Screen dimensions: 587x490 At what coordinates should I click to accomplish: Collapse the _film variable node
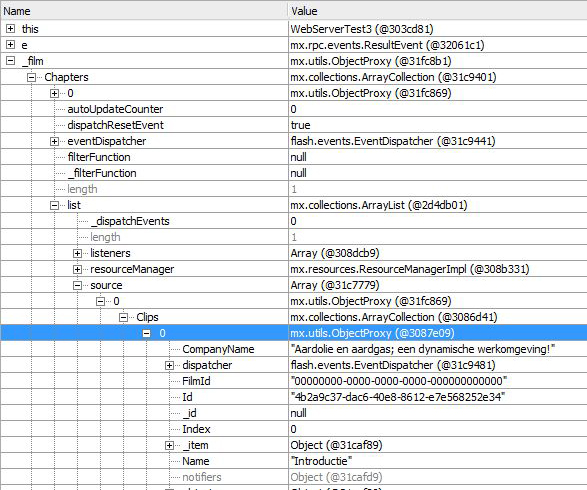pyautogui.click(x=10, y=61)
